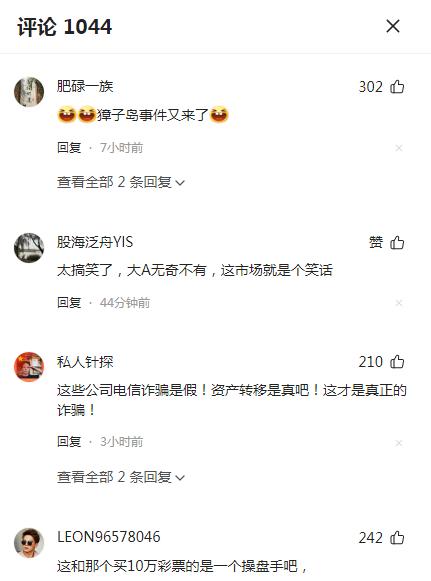Like LEON96578046's comment

pyautogui.click(x=397, y=538)
